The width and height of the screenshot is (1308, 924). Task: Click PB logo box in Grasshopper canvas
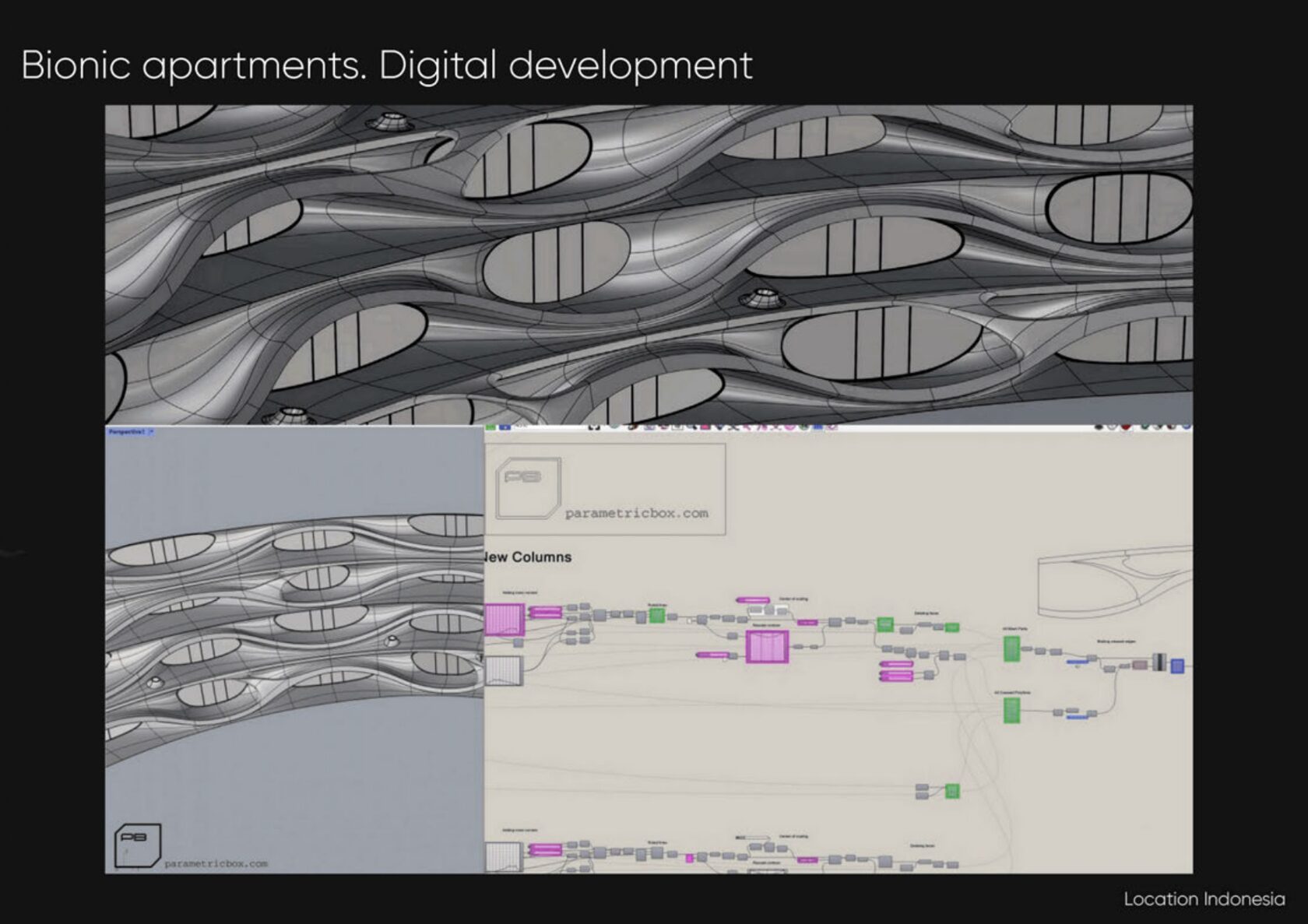coord(529,488)
